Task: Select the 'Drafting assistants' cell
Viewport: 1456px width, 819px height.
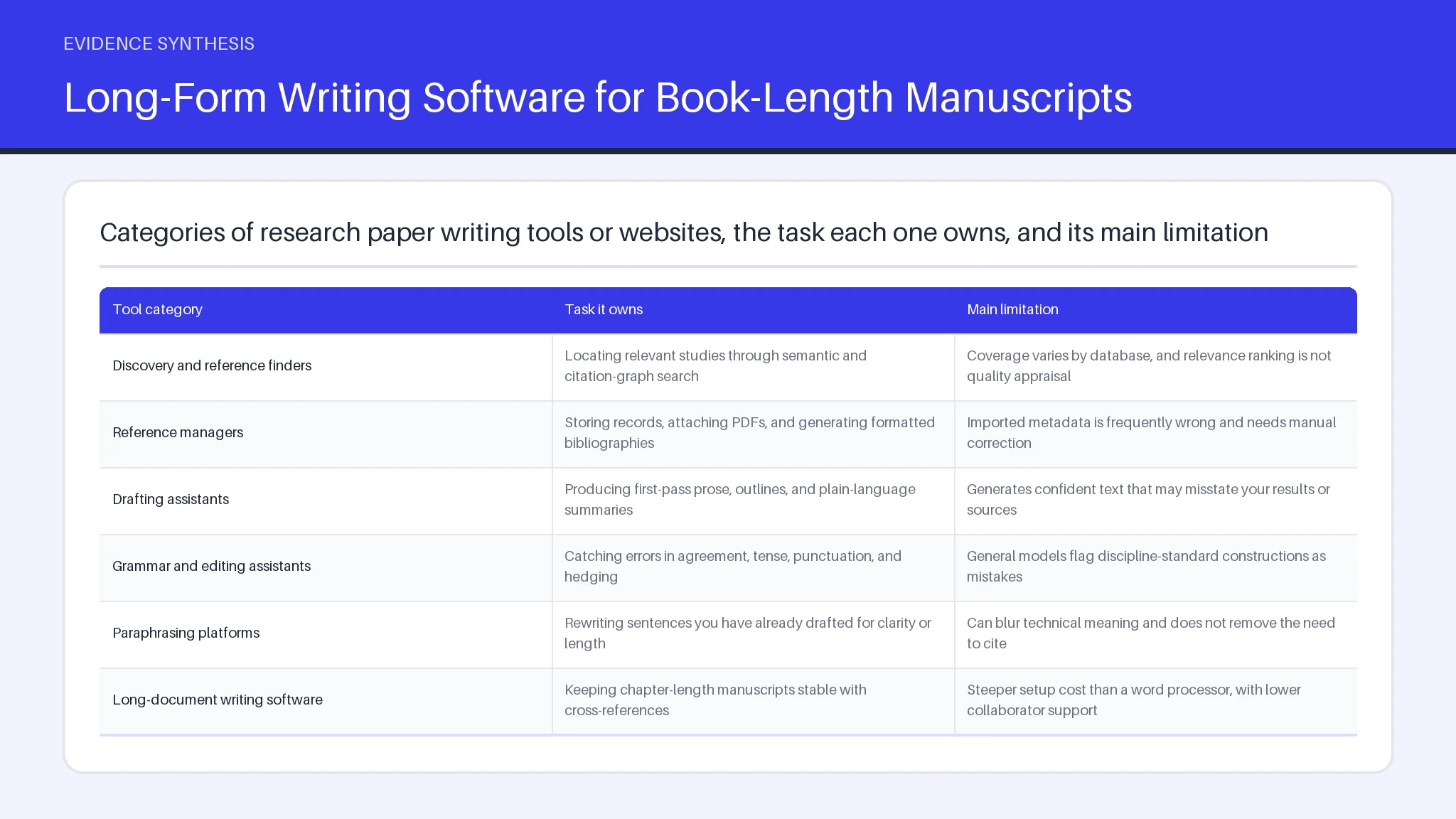Action: (326, 500)
